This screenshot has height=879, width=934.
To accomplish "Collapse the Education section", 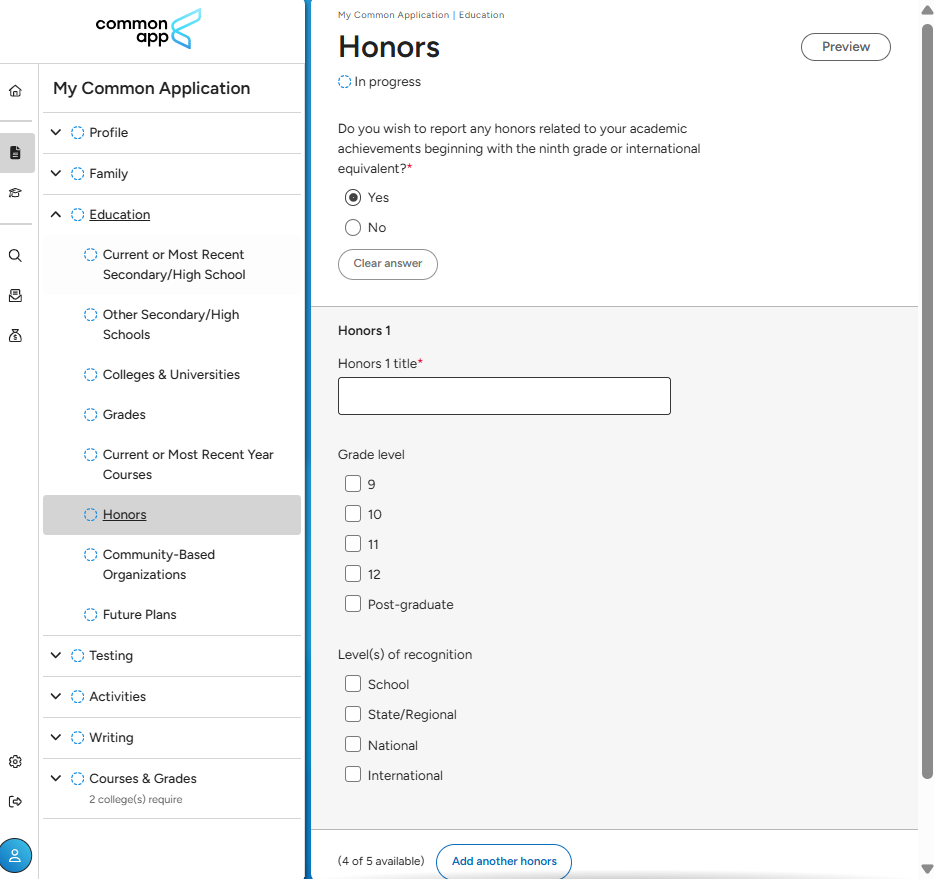I will pyautogui.click(x=56, y=214).
